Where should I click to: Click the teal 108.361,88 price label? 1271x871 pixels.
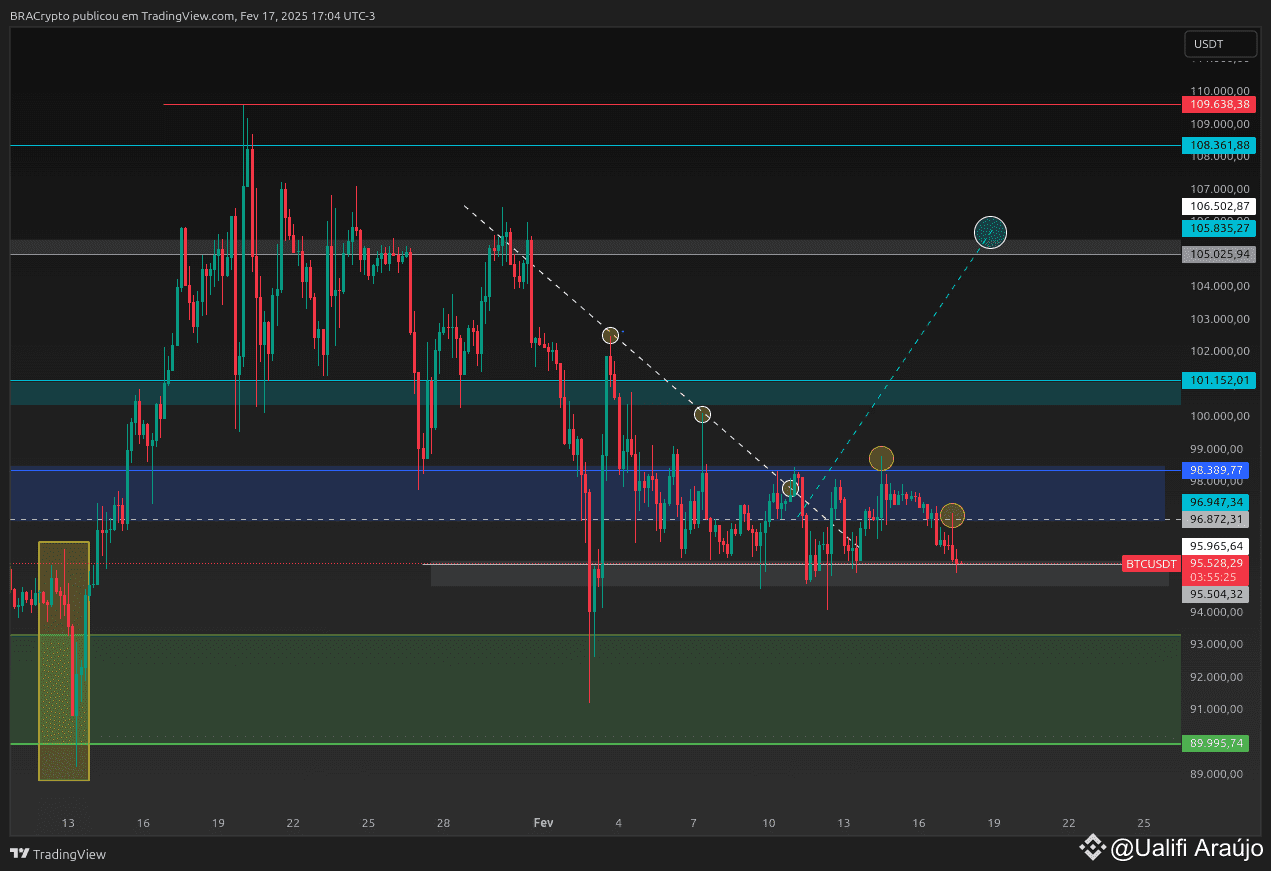point(1217,145)
